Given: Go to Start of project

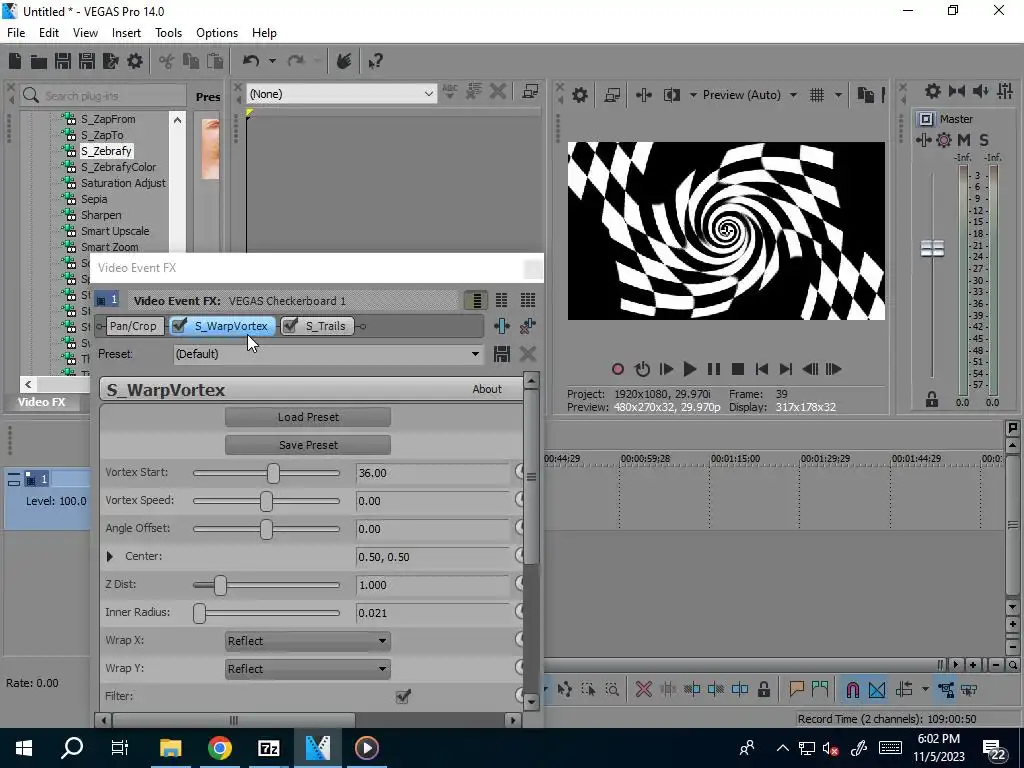Looking at the screenshot, I should point(761,369).
